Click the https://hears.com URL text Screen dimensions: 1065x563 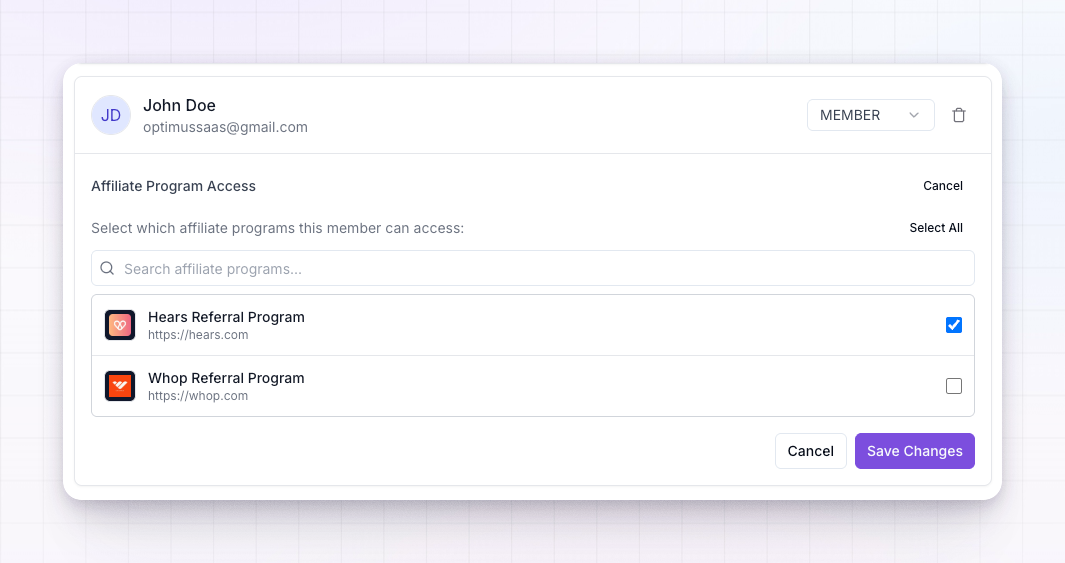(198, 335)
